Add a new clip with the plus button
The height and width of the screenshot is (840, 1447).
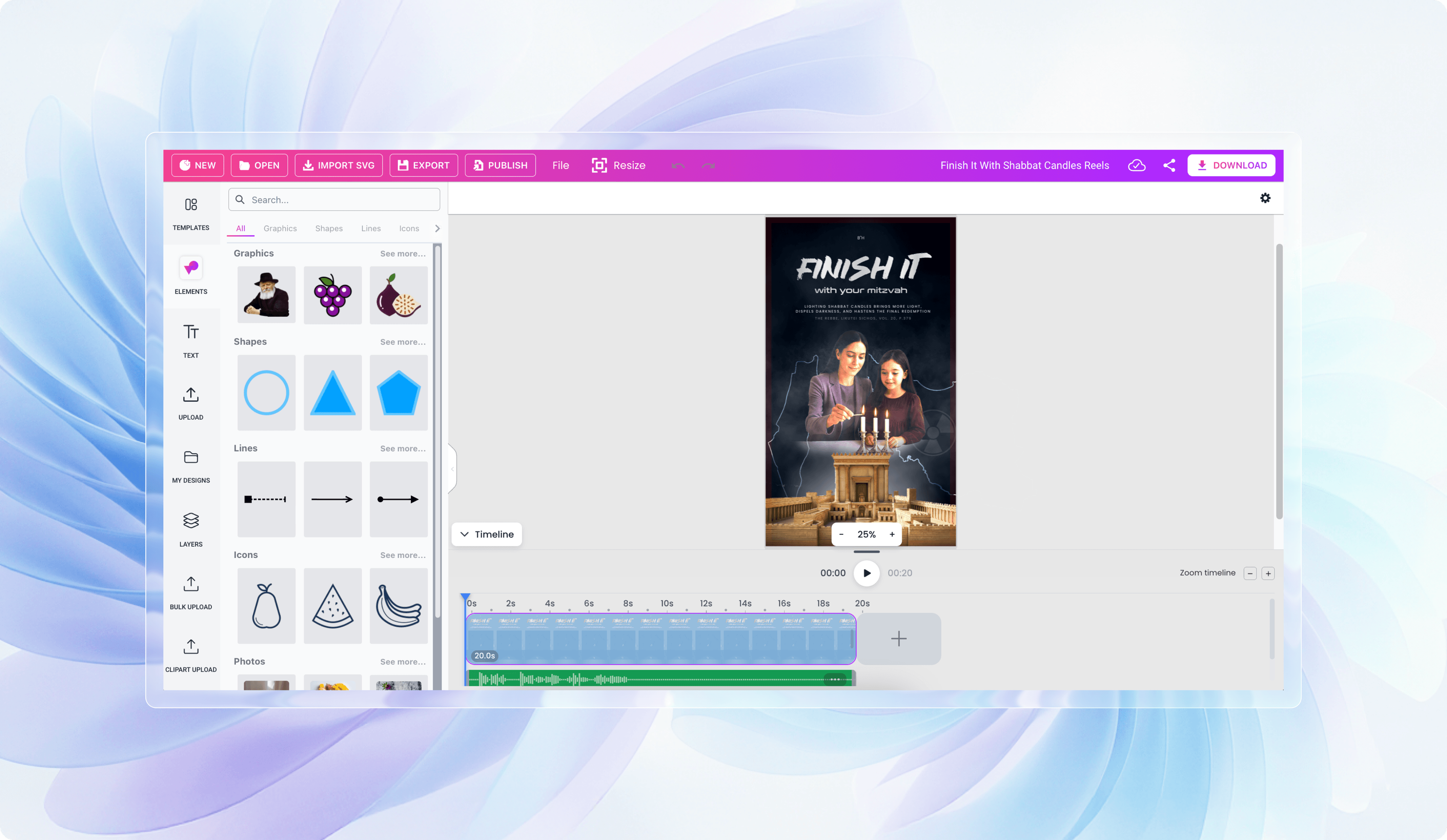pyautogui.click(x=899, y=638)
